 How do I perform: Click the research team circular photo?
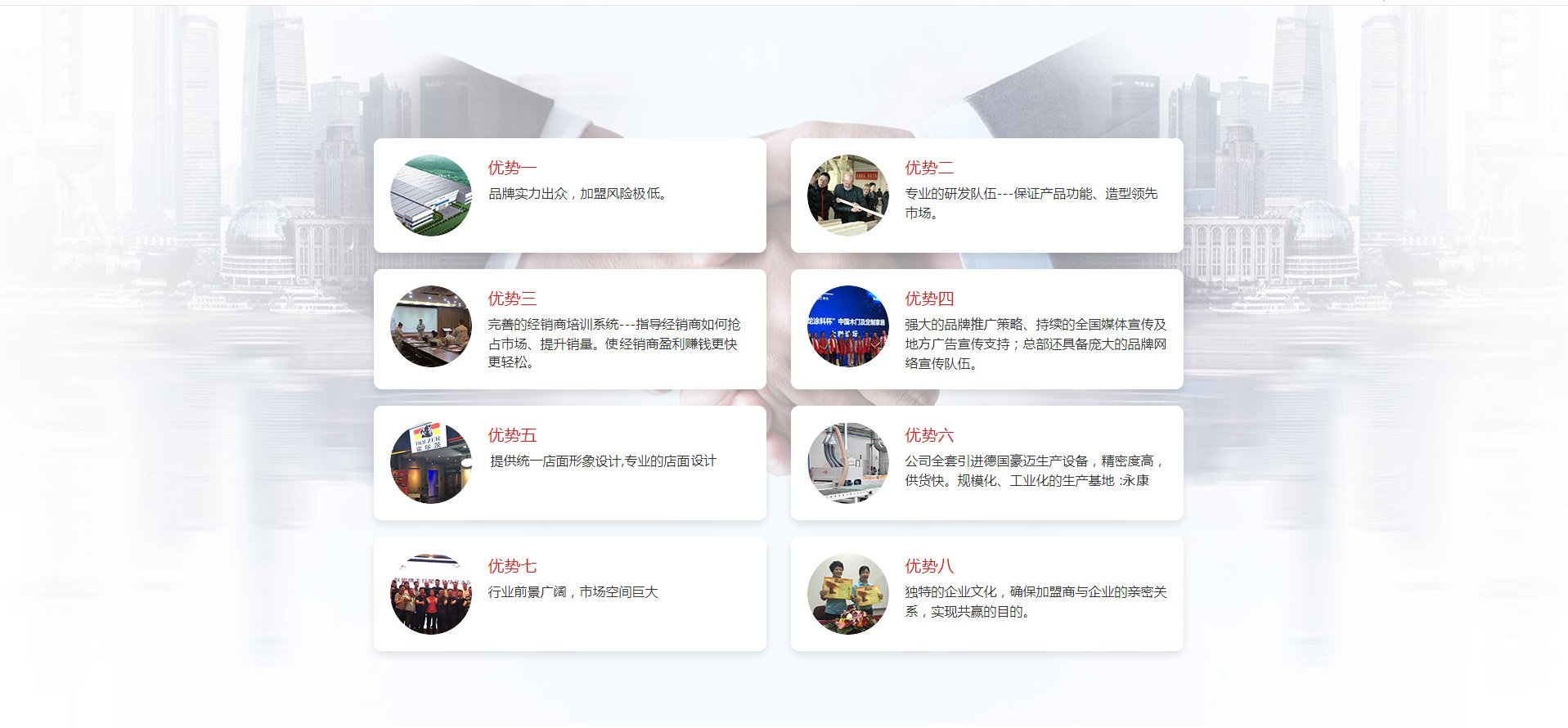(847, 195)
